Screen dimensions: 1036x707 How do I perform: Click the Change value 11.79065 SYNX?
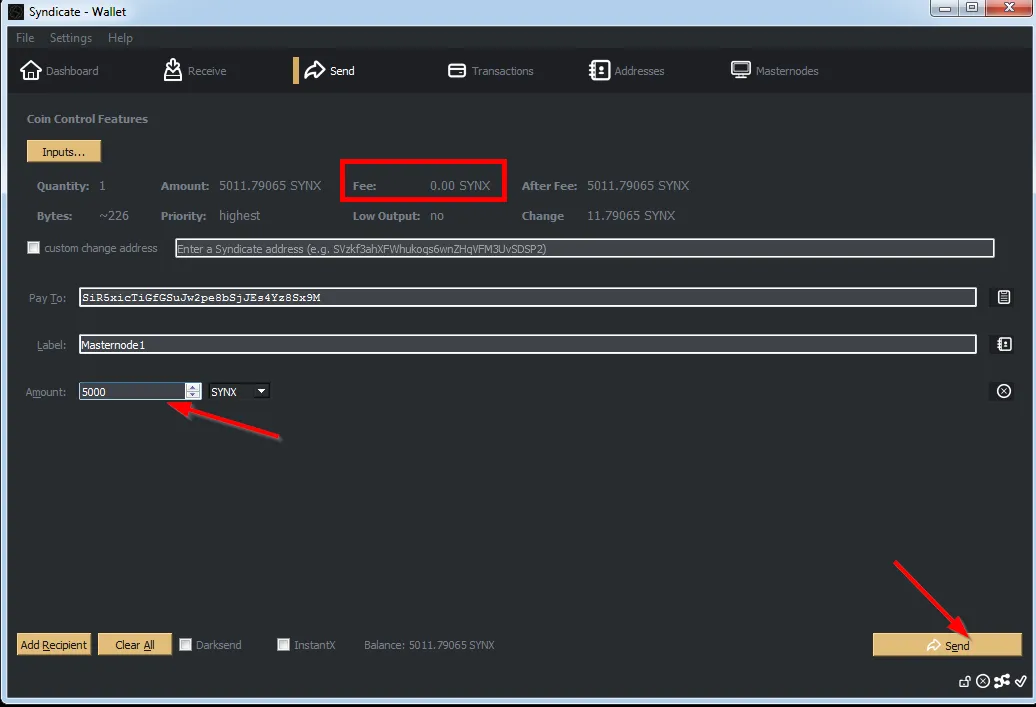631,215
